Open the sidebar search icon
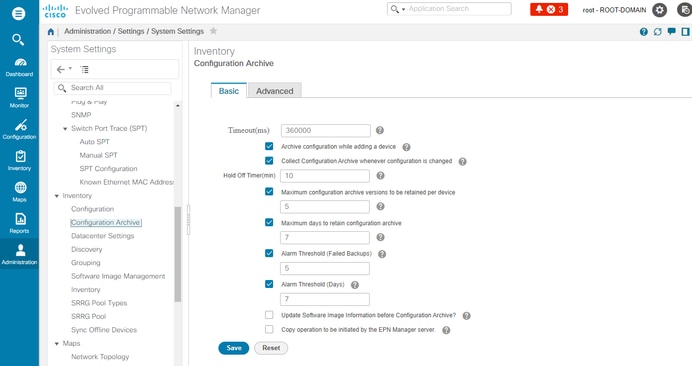 coord(18,40)
